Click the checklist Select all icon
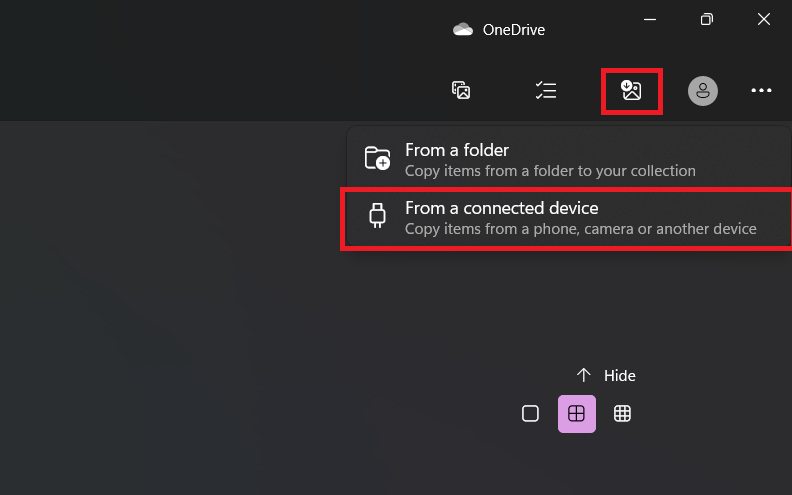Viewport: 792px width, 495px height. (546, 90)
